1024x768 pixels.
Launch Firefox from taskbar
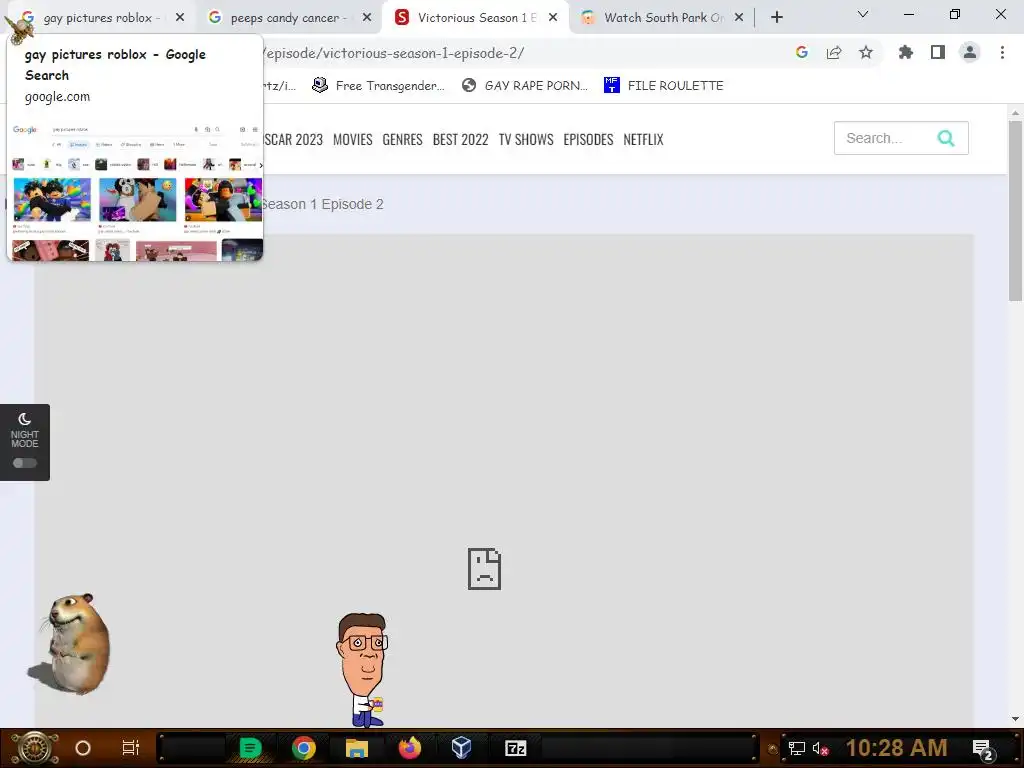(x=409, y=748)
